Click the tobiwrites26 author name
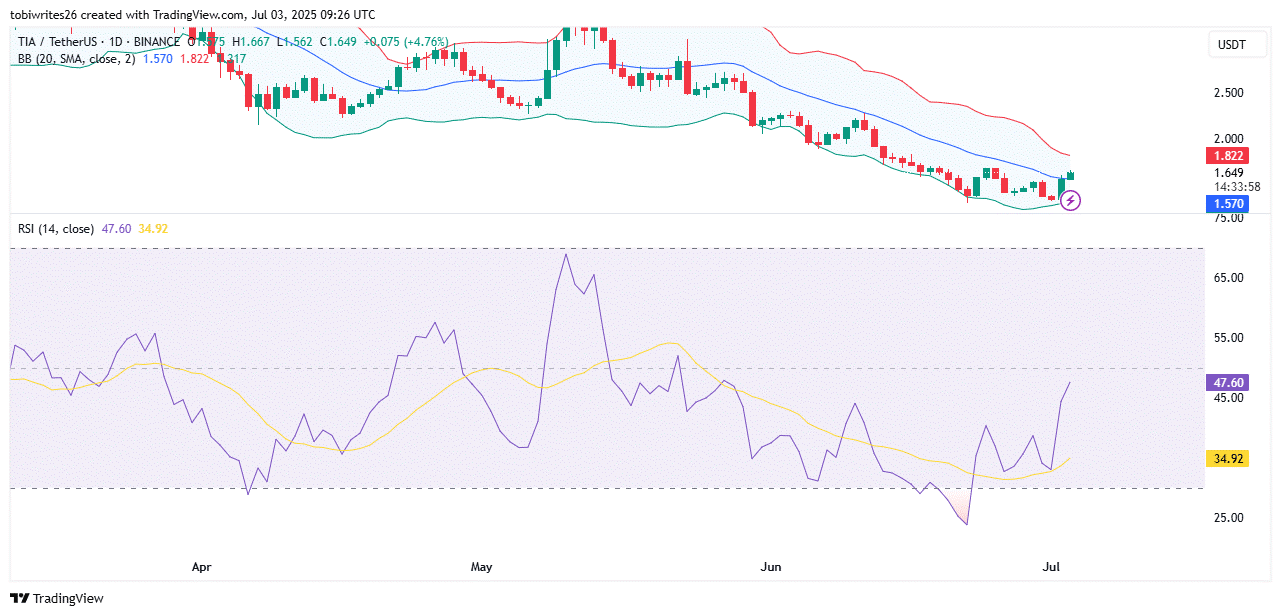The image size is (1281, 616). (x=46, y=15)
